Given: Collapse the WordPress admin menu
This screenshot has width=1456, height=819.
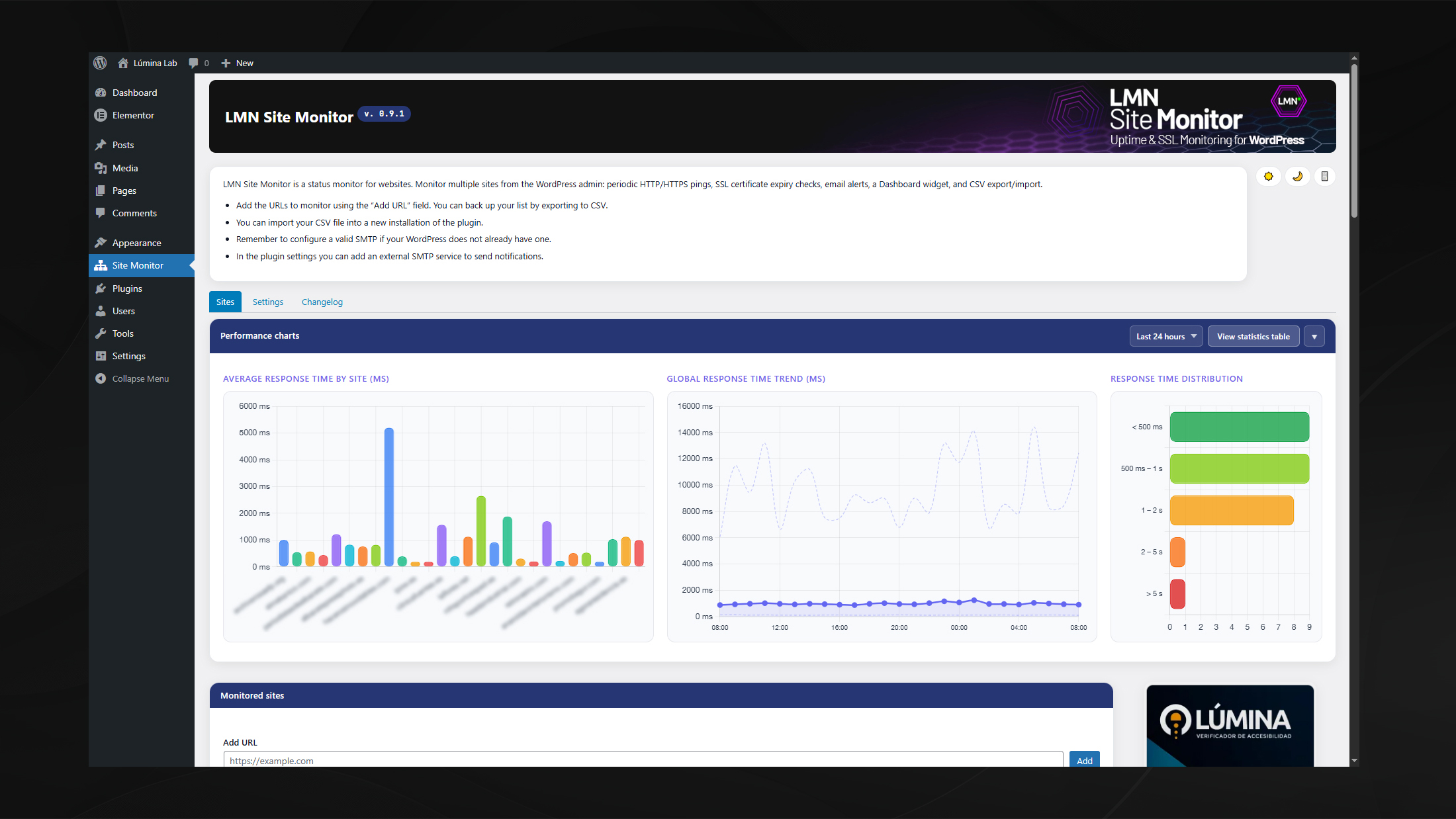Looking at the screenshot, I should (140, 378).
